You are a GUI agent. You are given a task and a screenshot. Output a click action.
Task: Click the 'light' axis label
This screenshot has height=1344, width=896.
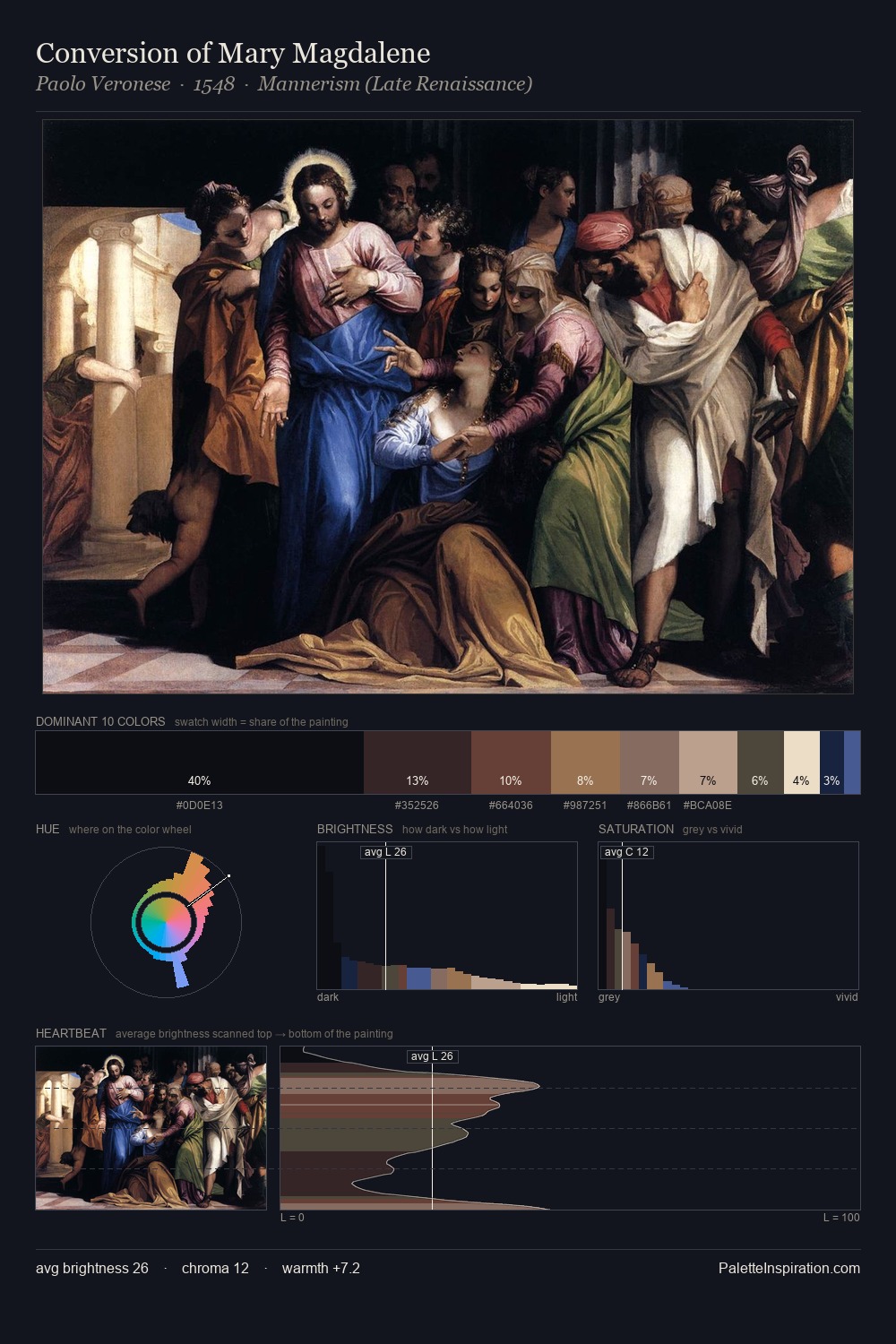566,997
